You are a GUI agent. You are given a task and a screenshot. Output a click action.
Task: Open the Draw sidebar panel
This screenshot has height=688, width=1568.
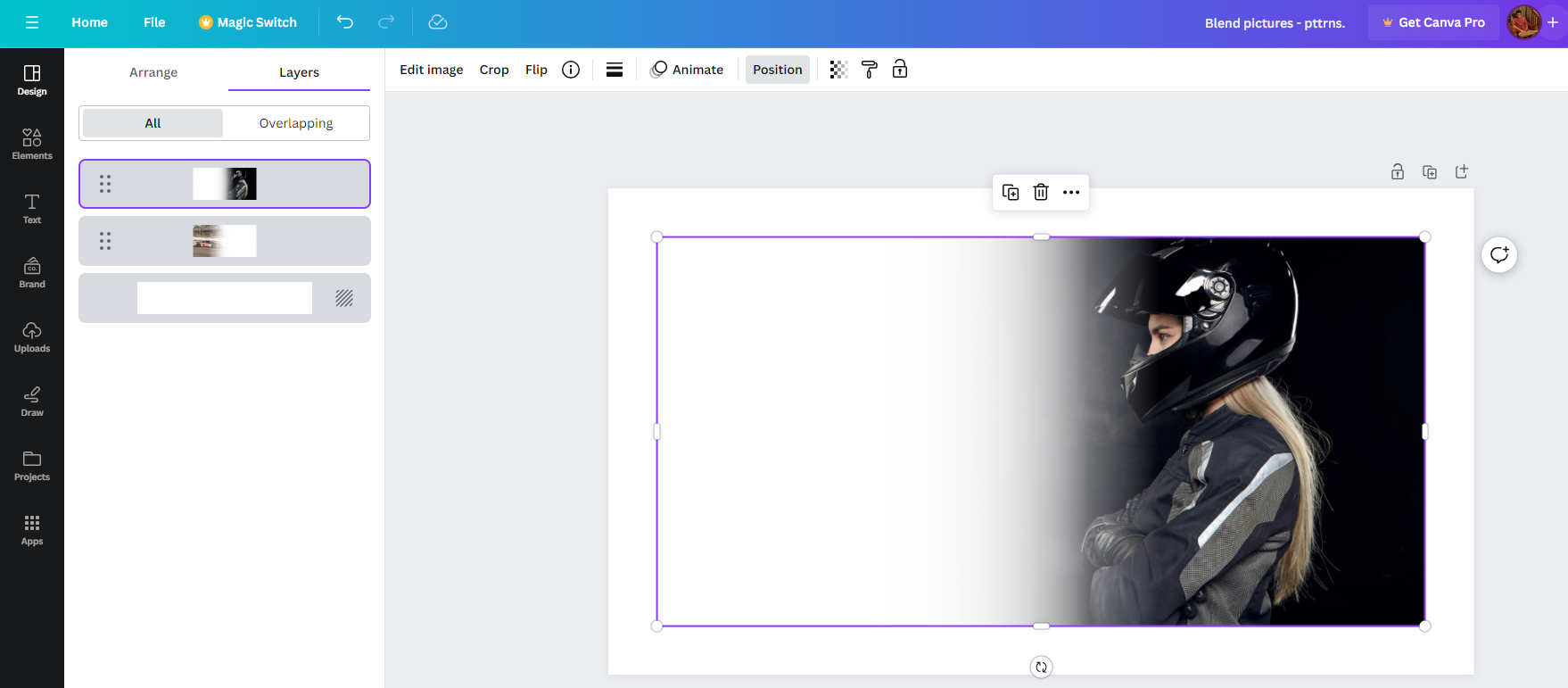click(32, 402)
